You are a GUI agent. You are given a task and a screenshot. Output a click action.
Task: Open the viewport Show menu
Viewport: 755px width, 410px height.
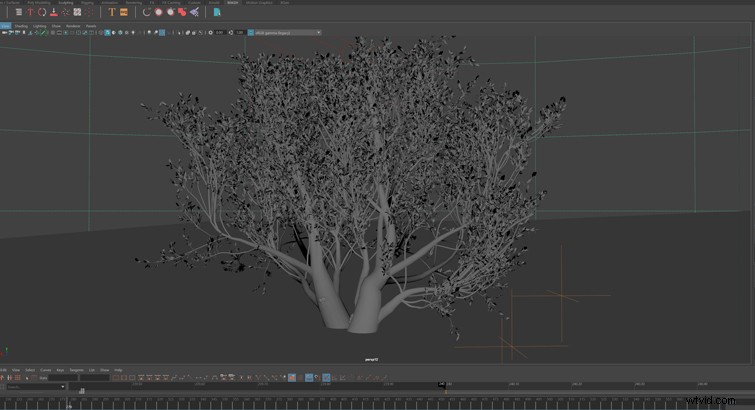click(x=56, y=26)
